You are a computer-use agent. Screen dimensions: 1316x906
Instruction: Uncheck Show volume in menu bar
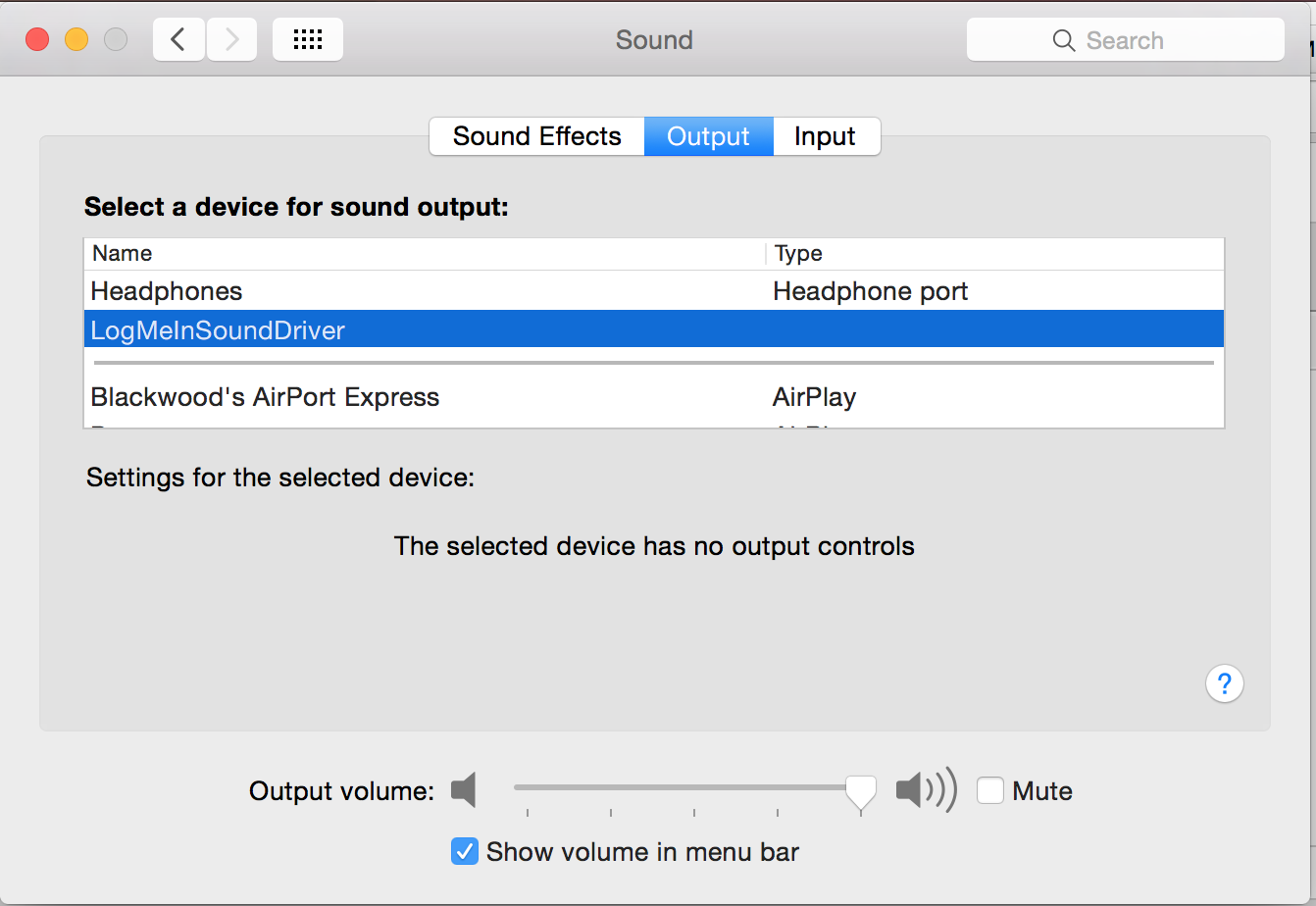click(464, 851)
